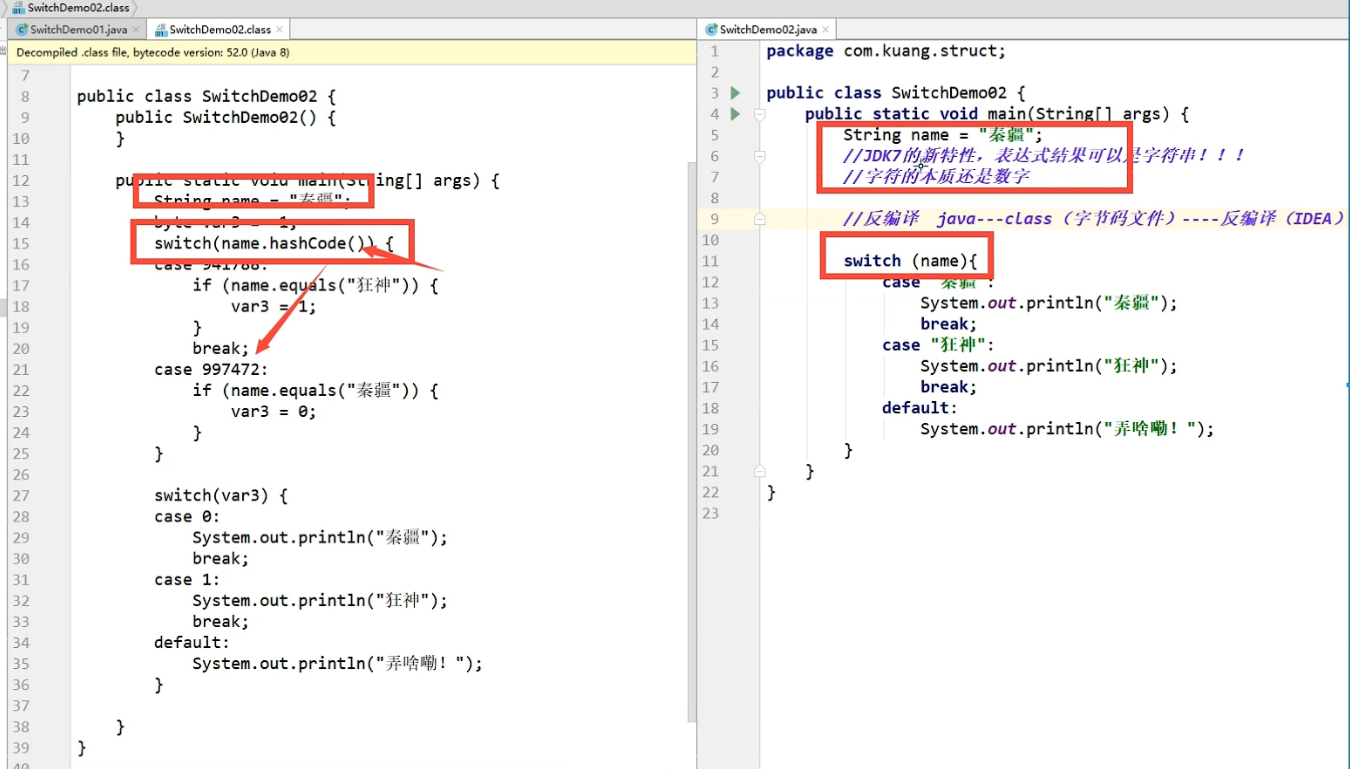Activate the SwitchDemo02.java tab on the right
The height and width of the screenshot is (769, 1350).
tap(767, 30)
